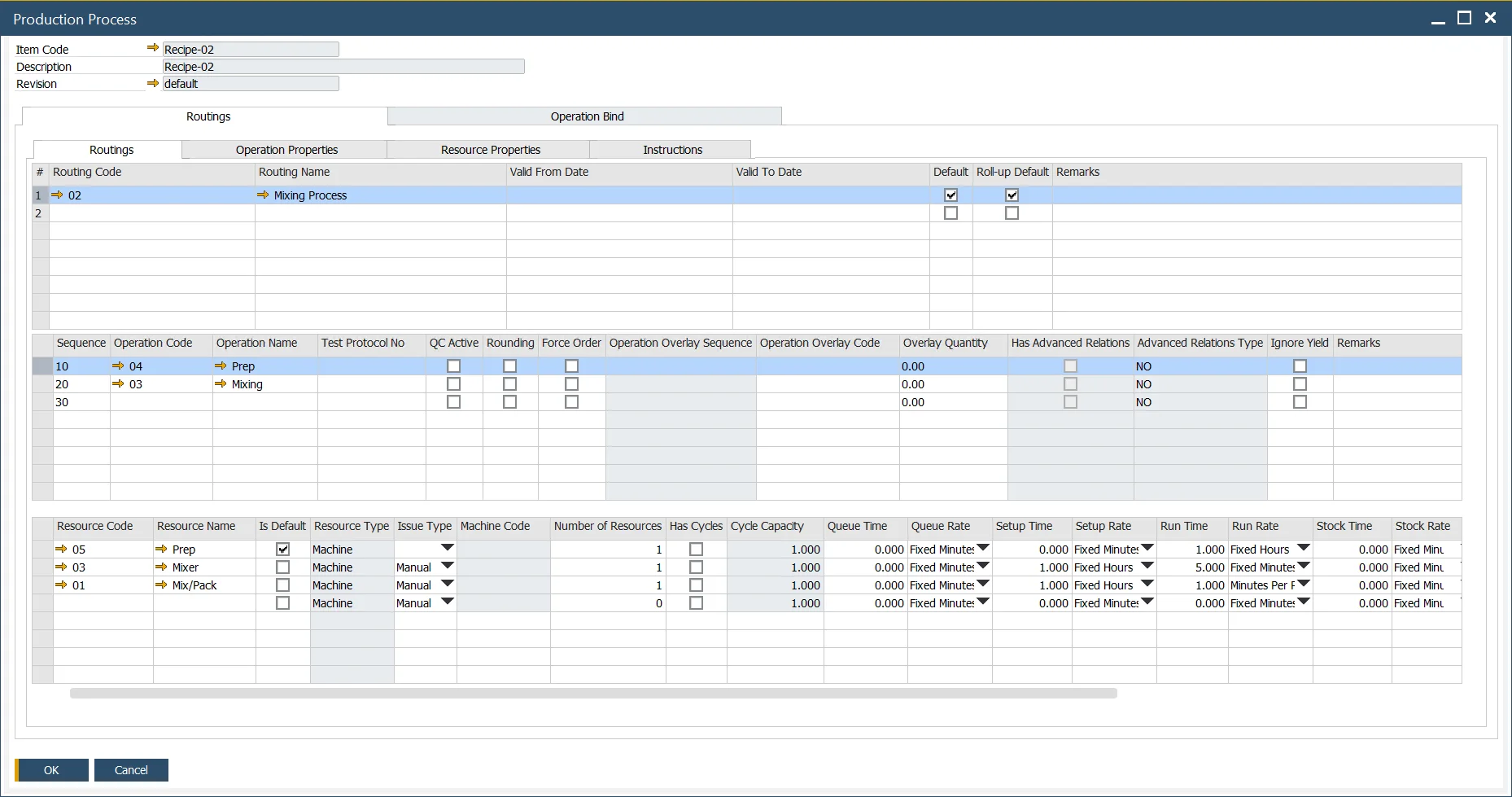This screenshot has height=797, width=1512.
Task: Open the operation code 04 link arrow
Action: pos(118,366)
